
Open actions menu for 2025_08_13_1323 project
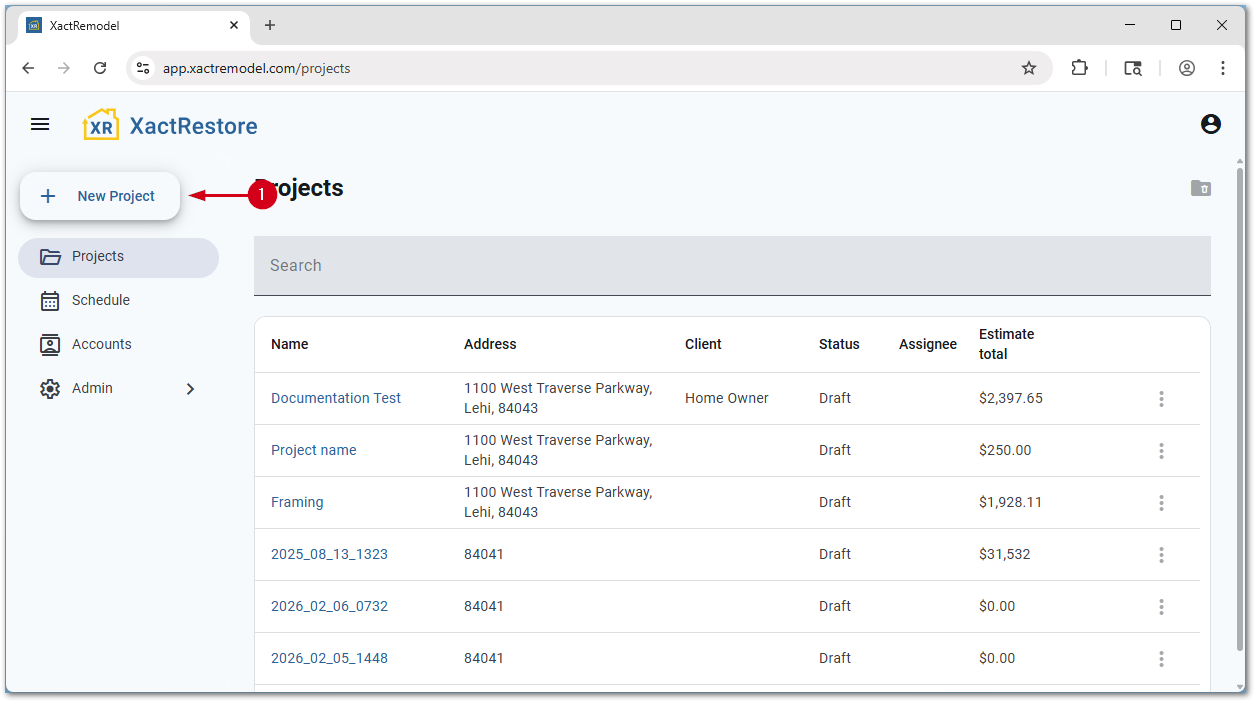pos(1161,555)
